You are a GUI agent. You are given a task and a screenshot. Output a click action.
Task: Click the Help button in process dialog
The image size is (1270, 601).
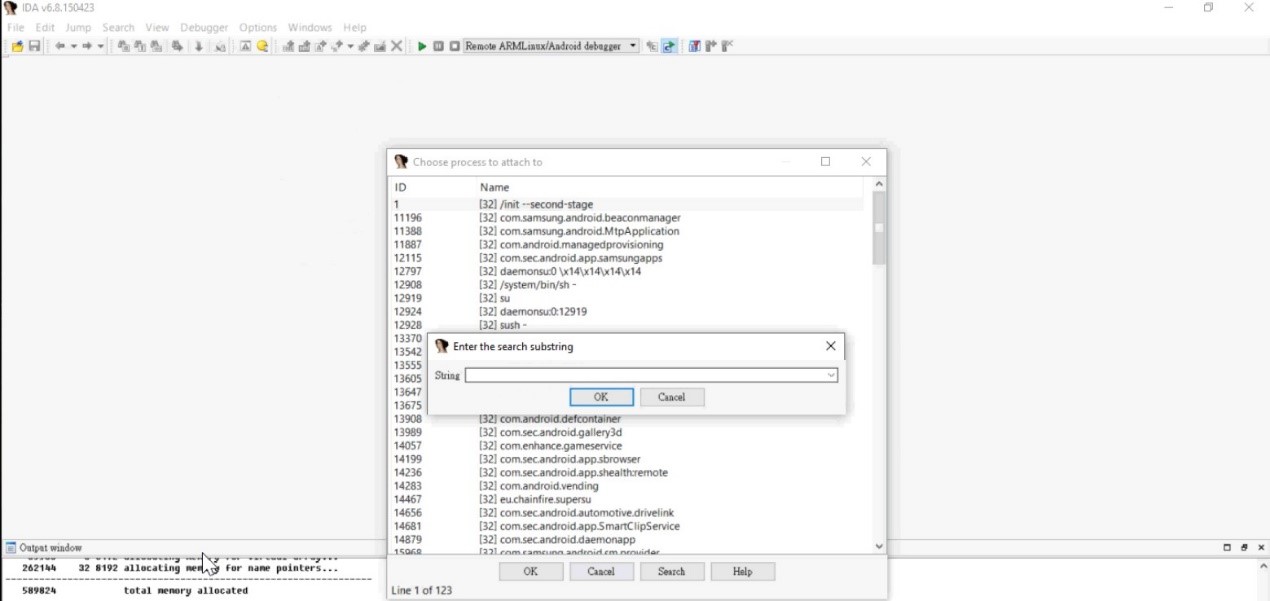[742, 572]
